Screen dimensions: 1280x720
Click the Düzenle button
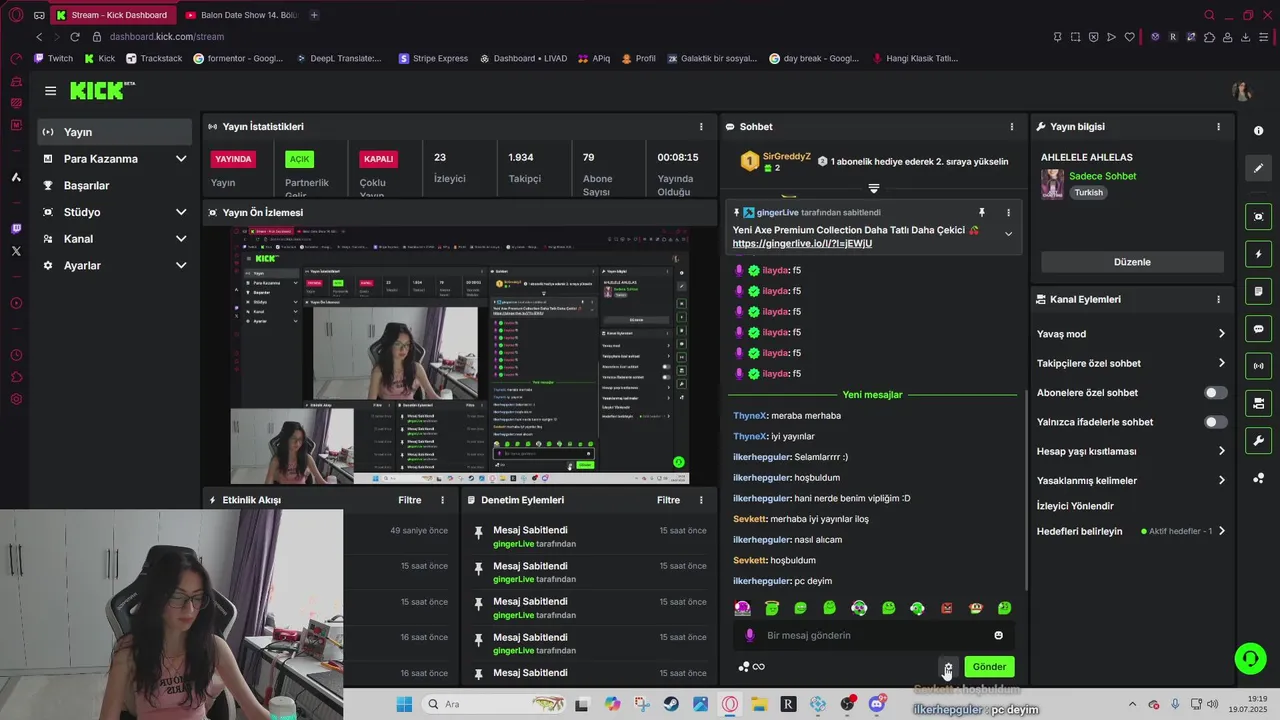click(x=1132, y=262)
